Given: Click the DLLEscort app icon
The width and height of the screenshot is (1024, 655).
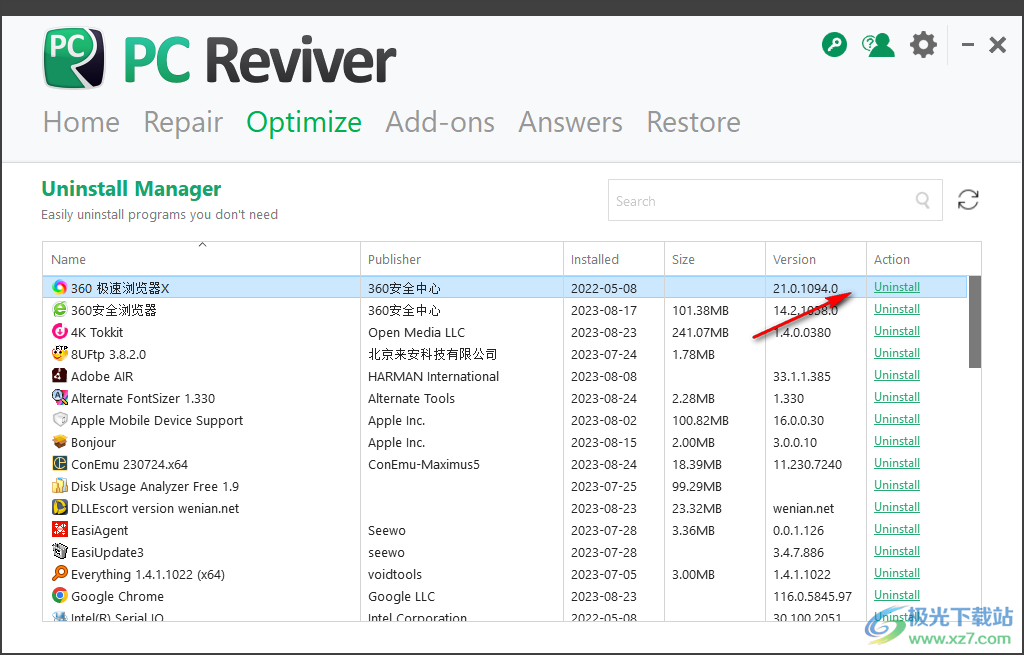Looking at the screenshot, I should pos(59,507).
